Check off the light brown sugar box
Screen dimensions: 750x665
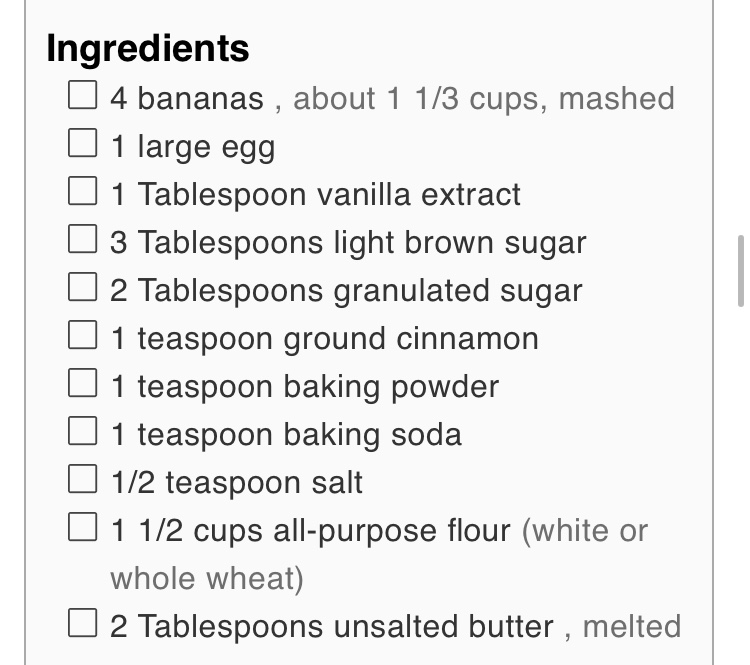coord(83,240)
